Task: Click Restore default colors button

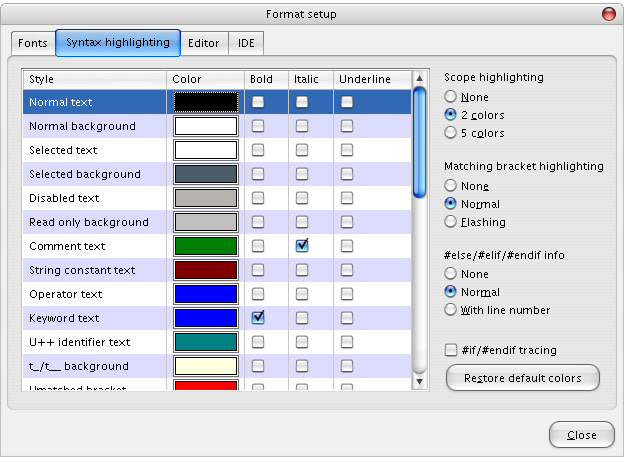Action: 522,378
